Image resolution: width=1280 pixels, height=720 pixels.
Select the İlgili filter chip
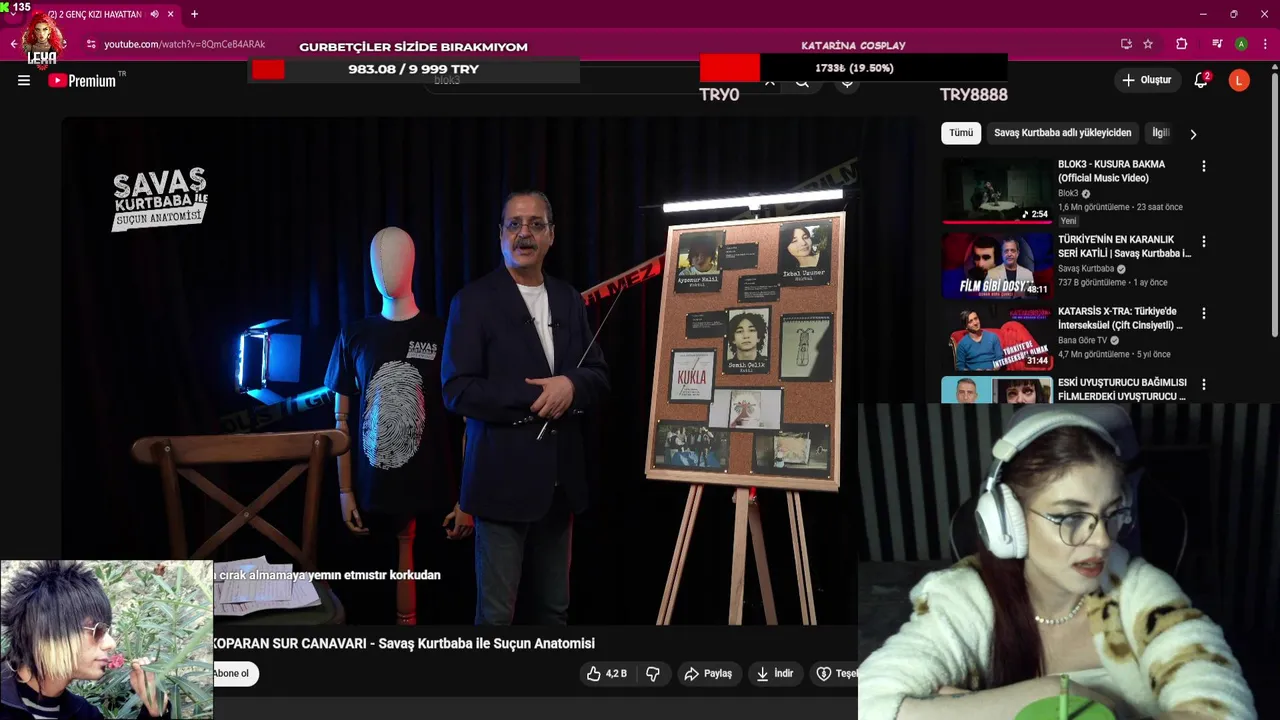point(1160,133)
